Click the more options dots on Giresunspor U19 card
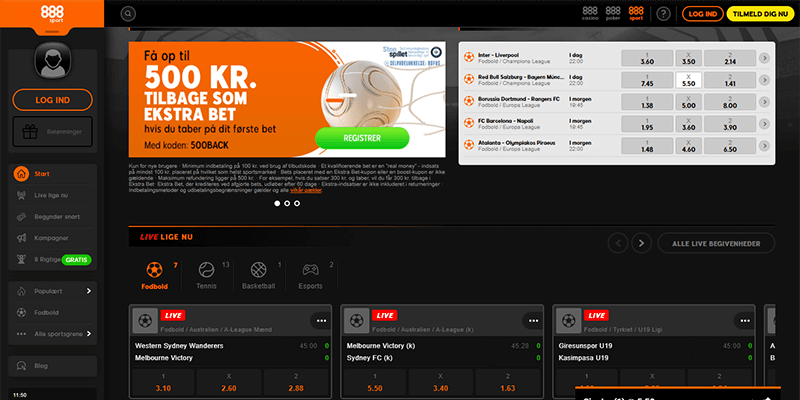The image size is (800, 400). (745, 320)
